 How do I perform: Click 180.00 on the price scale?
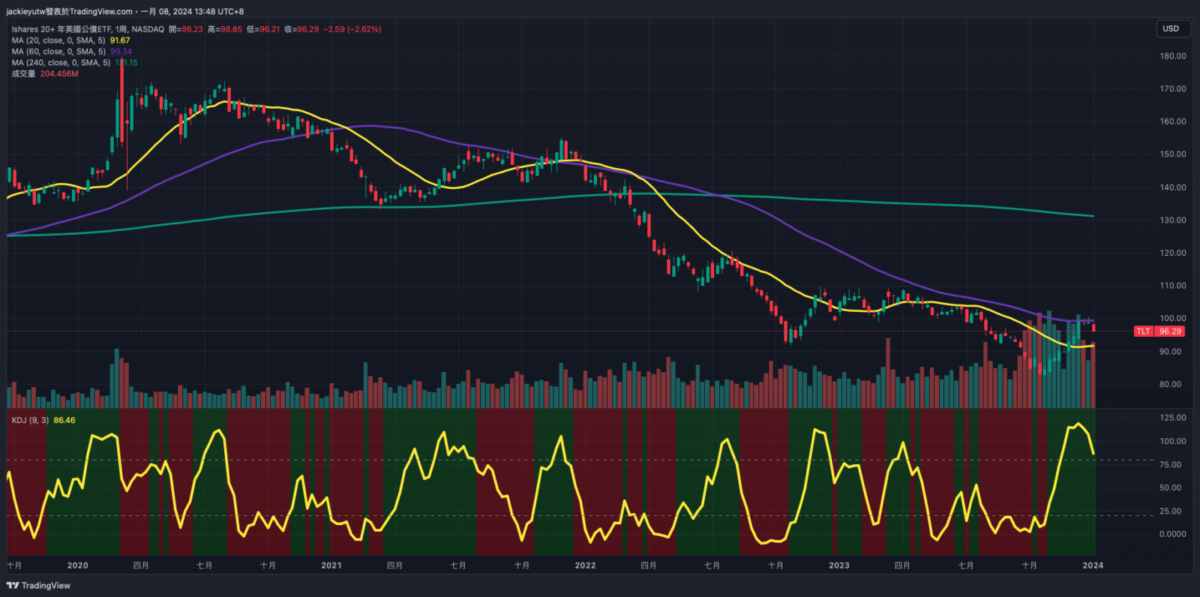[1172, 56]
